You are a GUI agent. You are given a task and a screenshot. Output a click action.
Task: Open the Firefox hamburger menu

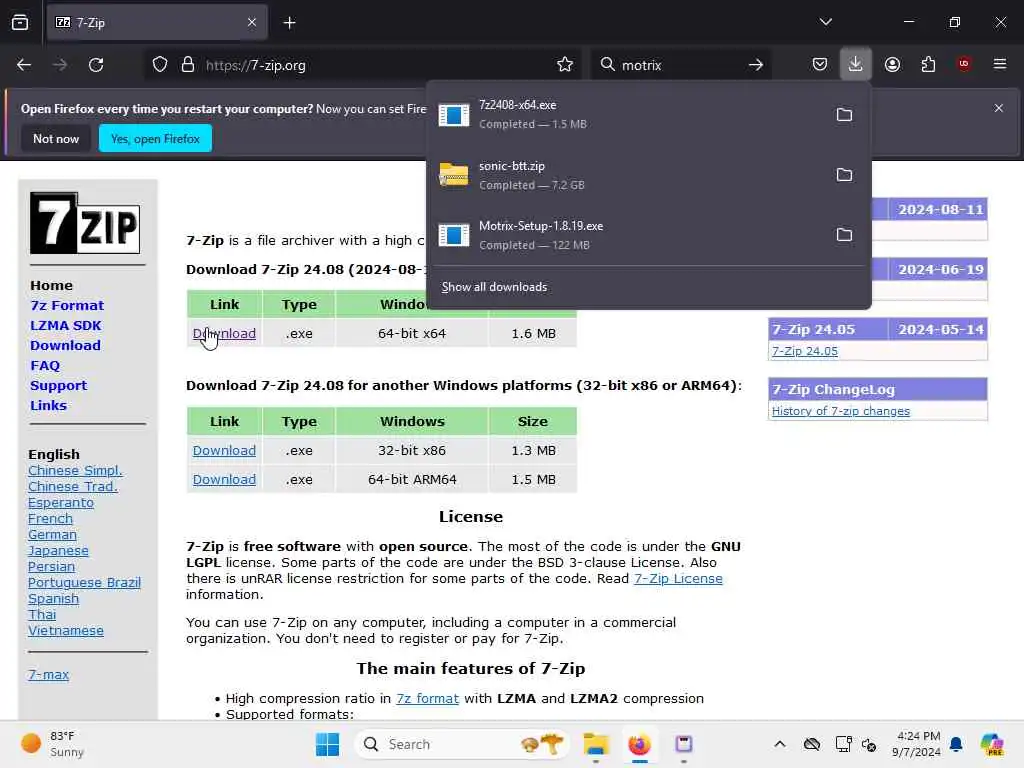click(1000, 64)
